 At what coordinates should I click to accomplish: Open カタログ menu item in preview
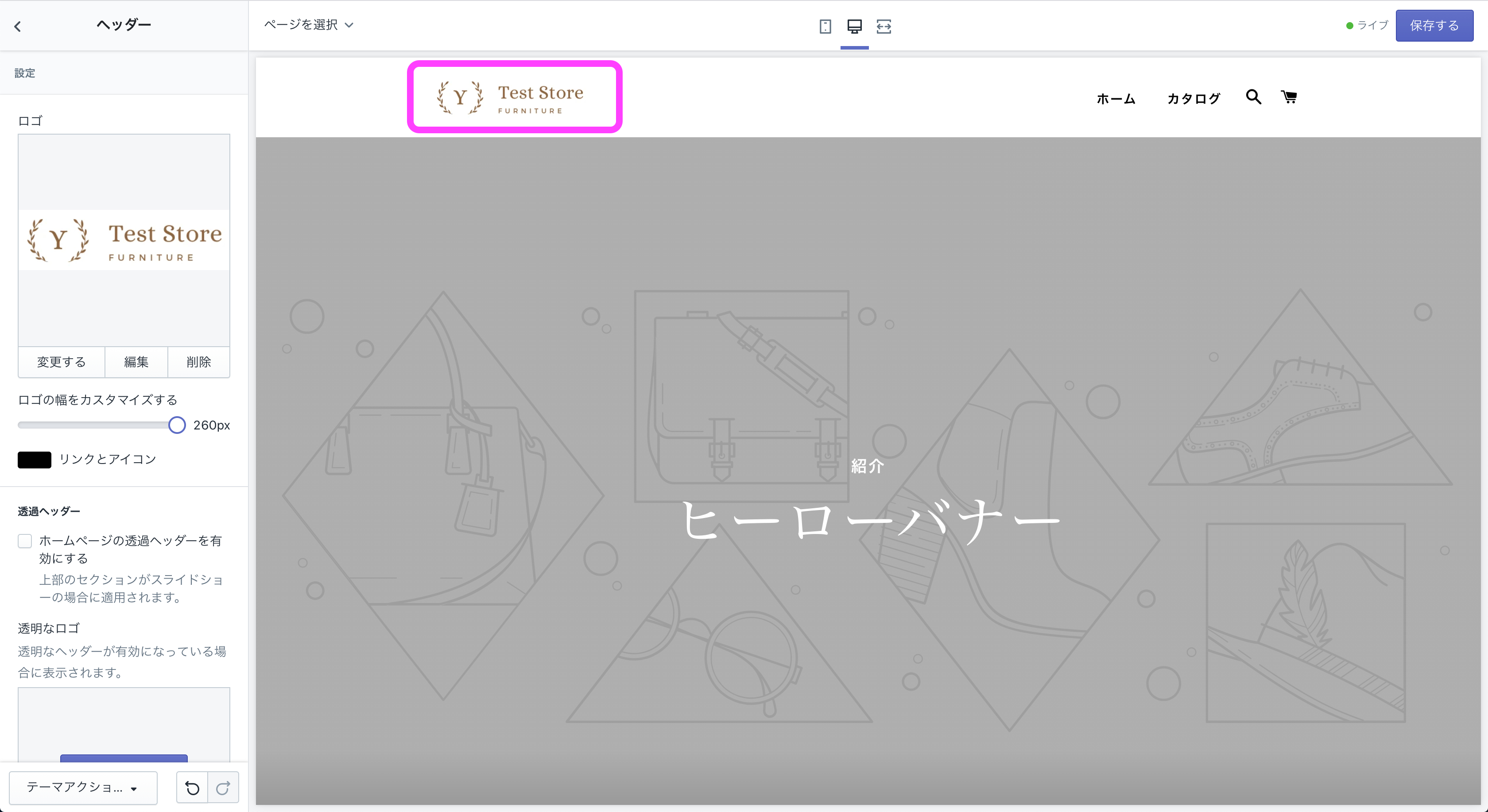tap(1193, 99)
